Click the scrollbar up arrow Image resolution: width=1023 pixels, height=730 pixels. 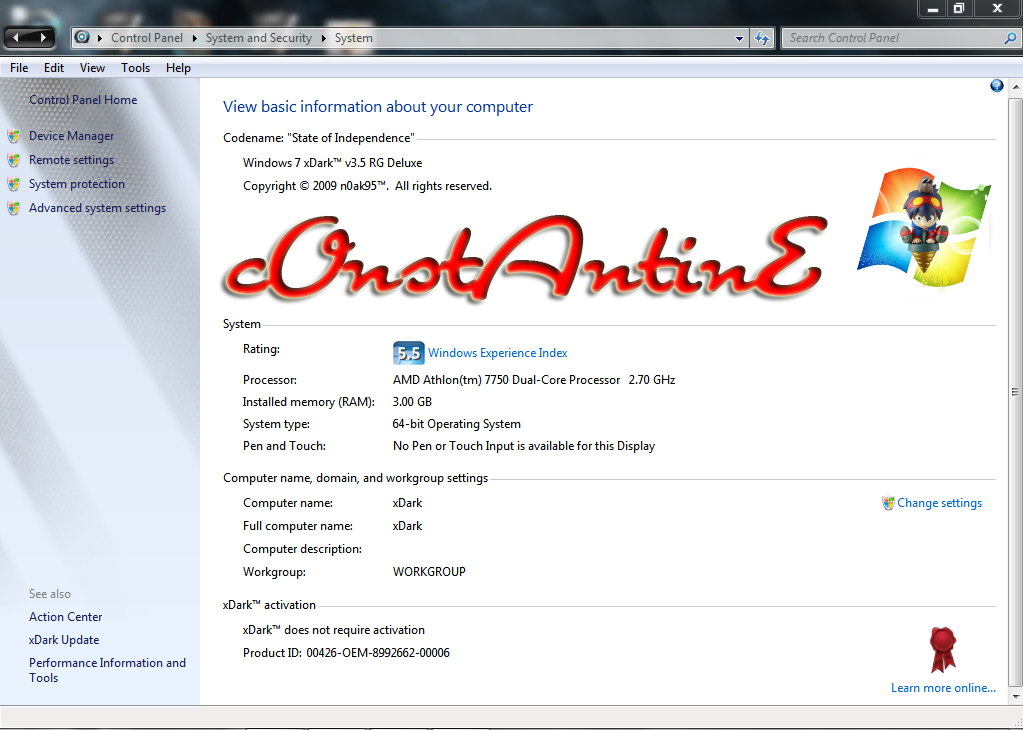click(x=1015, y=86)
